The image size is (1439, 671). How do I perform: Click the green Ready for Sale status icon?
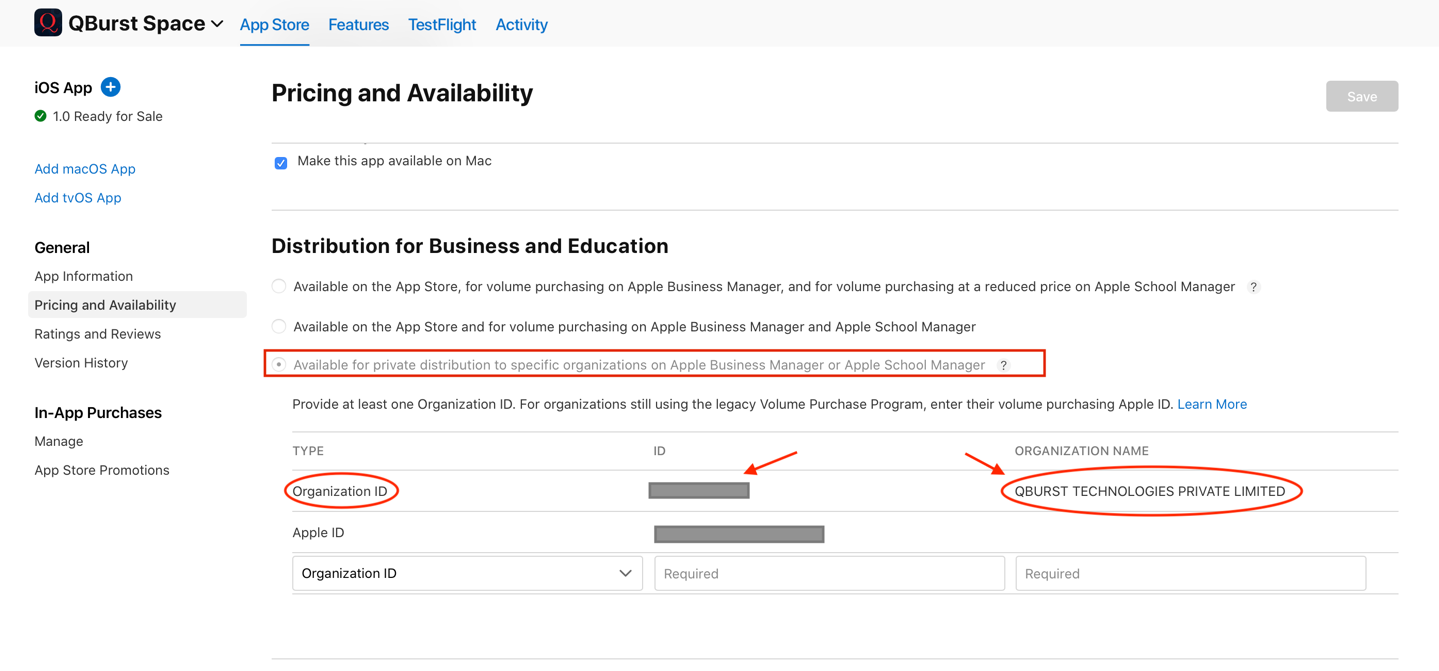point(40,116)
